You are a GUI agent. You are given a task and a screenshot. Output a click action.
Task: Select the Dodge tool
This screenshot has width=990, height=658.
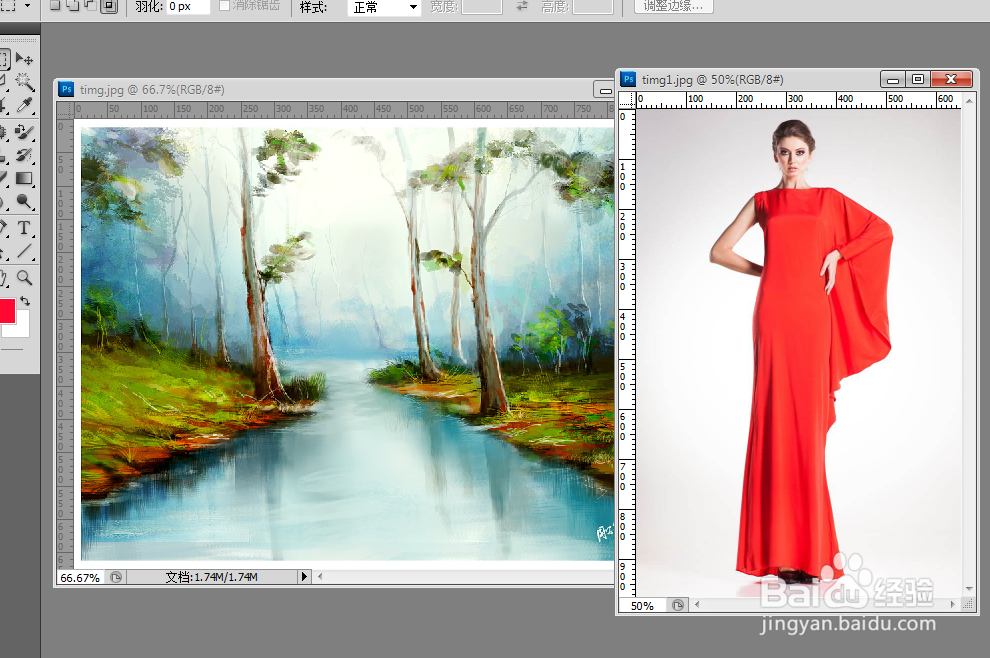pyautogui.click(x=24, y=202)
